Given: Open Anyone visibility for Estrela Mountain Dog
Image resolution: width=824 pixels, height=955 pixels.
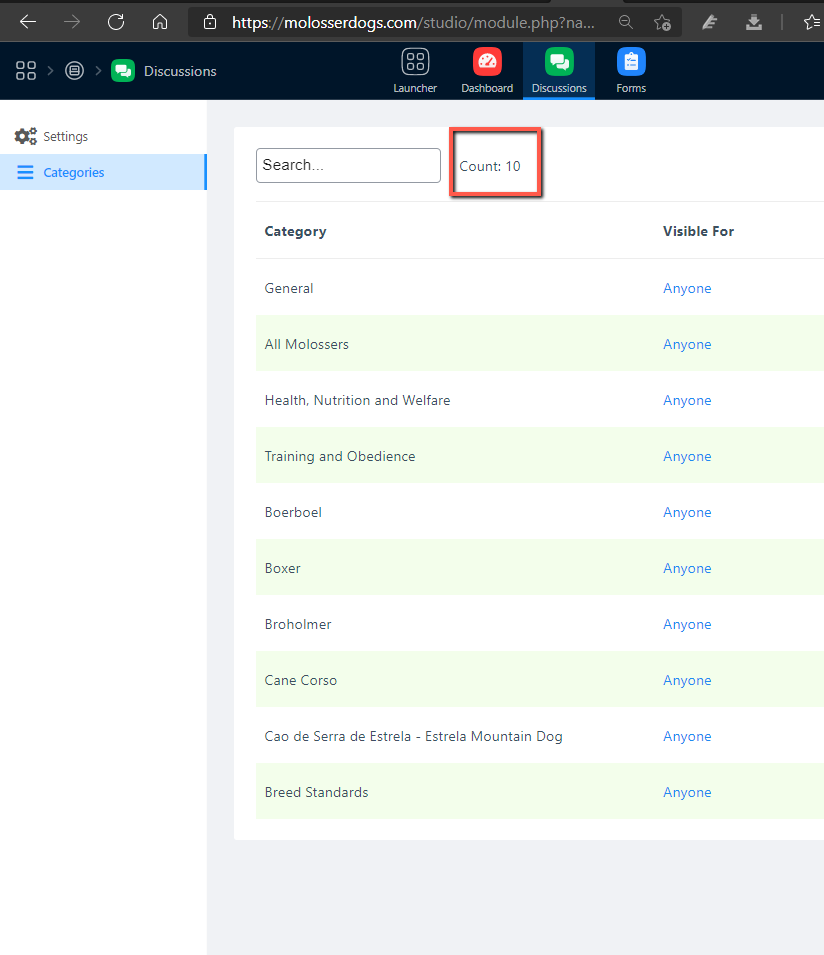Looking at the screenshot, I should tap(687, 736).
